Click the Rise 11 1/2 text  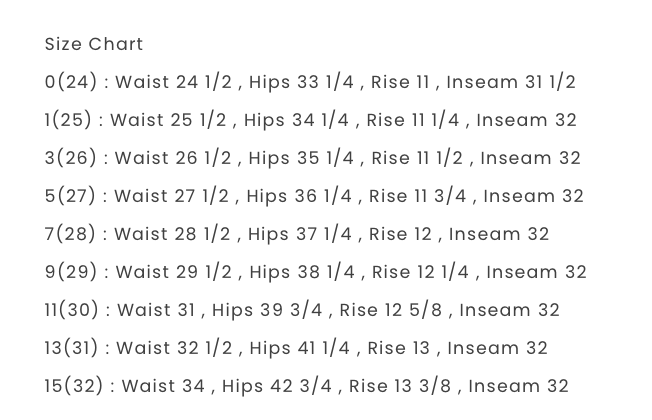(417, 158)
